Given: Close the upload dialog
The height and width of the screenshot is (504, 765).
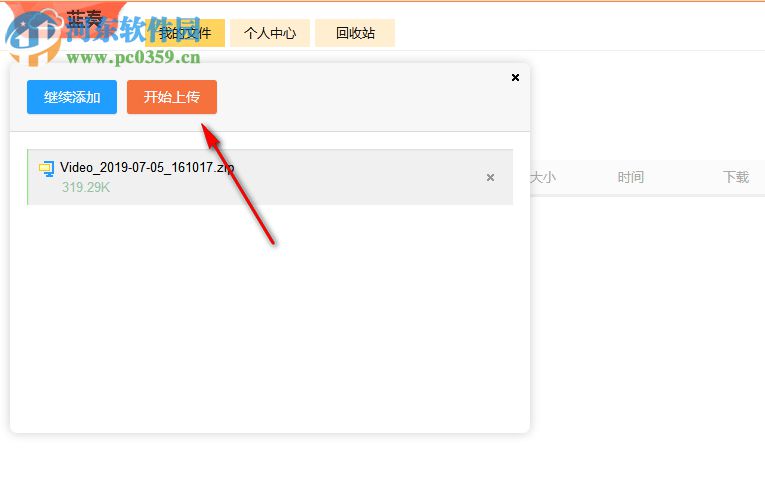Looking at the screenshot, I should pyautogui.click(x=515, y=78).
